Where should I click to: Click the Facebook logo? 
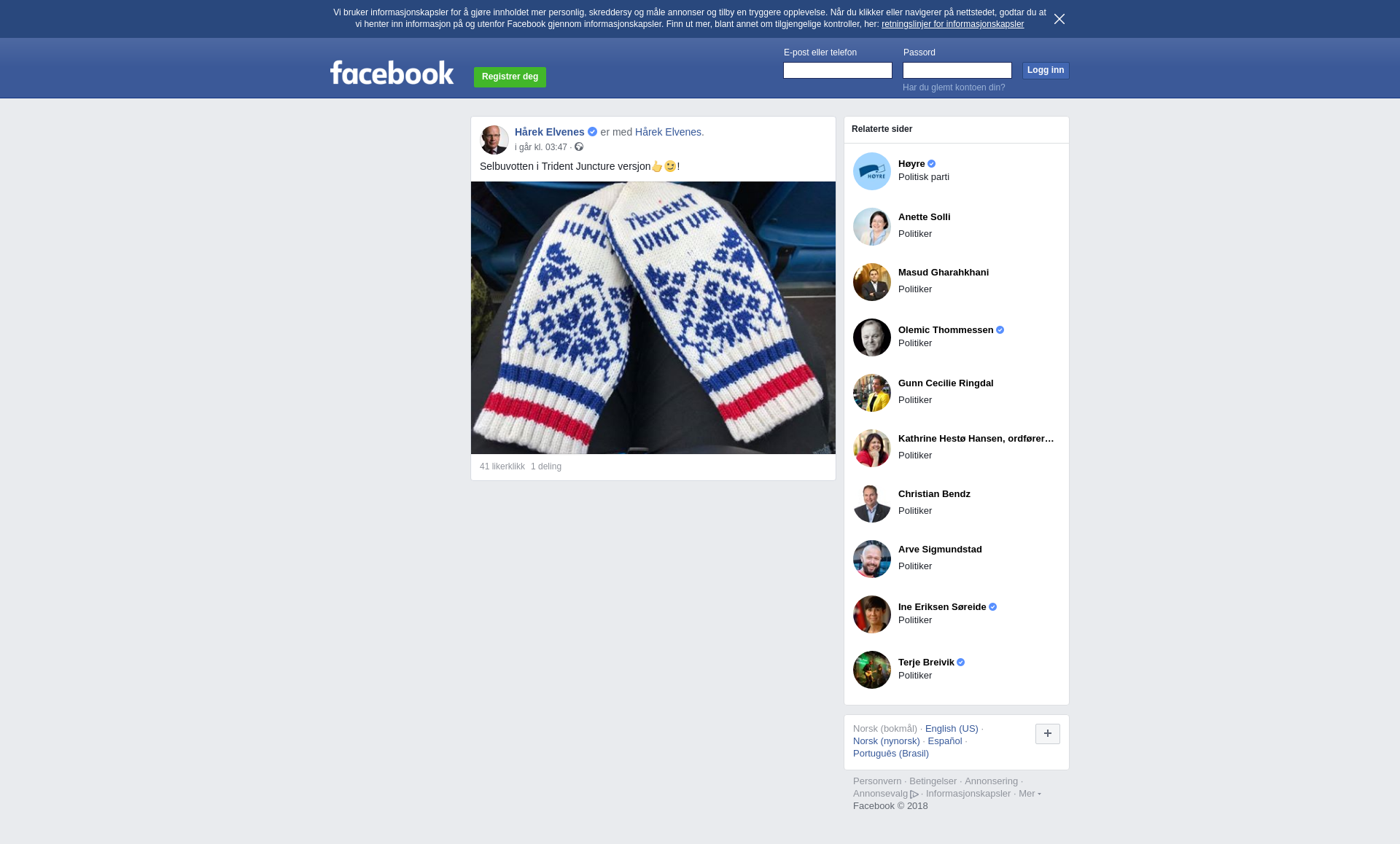(392, 72)
